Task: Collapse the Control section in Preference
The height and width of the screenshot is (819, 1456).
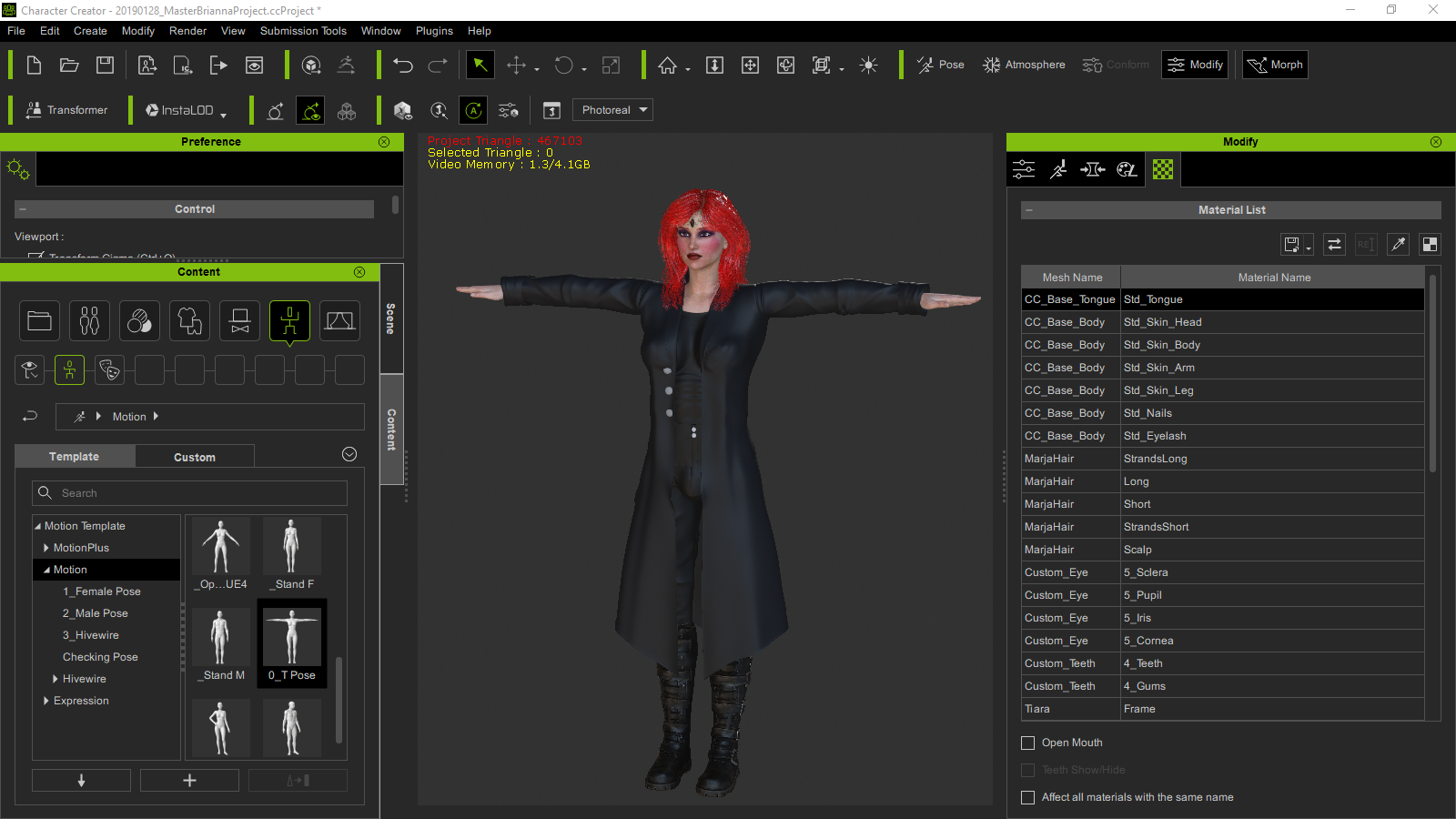Action: click(x=22, y=209)
